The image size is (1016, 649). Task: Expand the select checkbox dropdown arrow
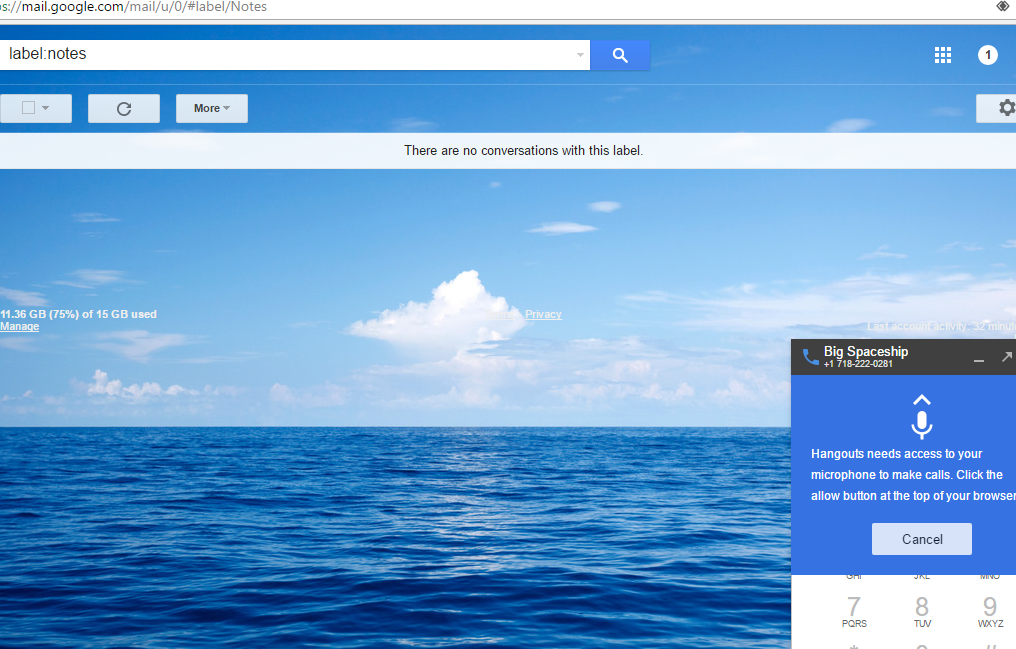click(45, 108)
